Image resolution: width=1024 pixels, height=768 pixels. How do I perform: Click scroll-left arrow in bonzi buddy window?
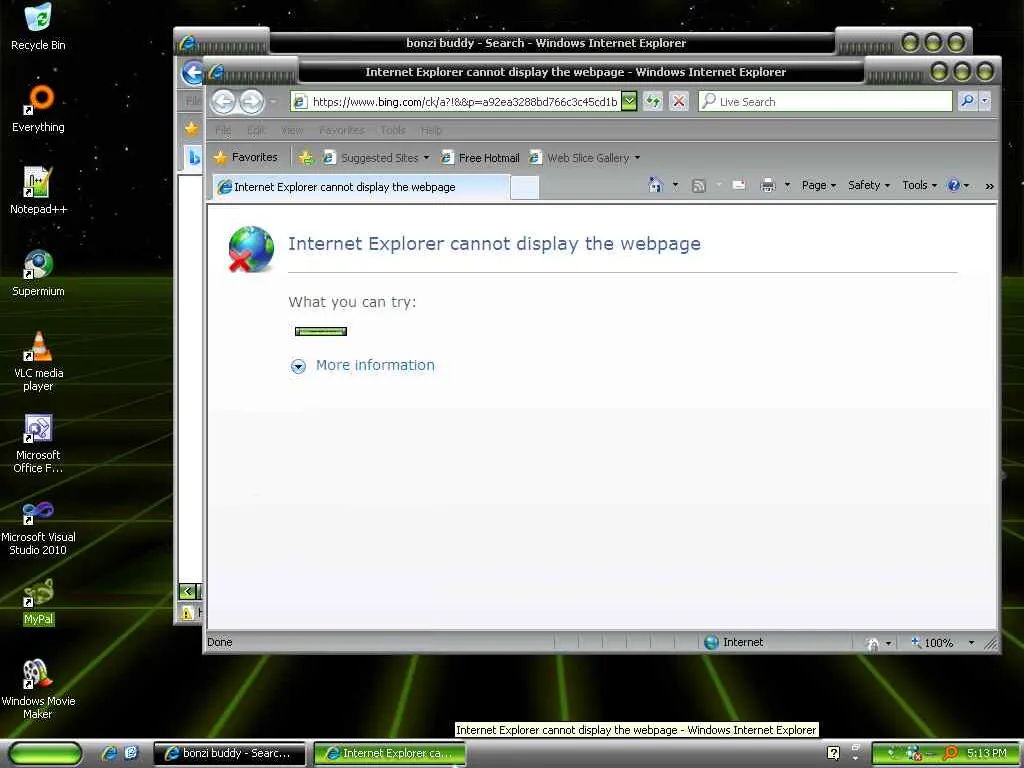(187, 592)
